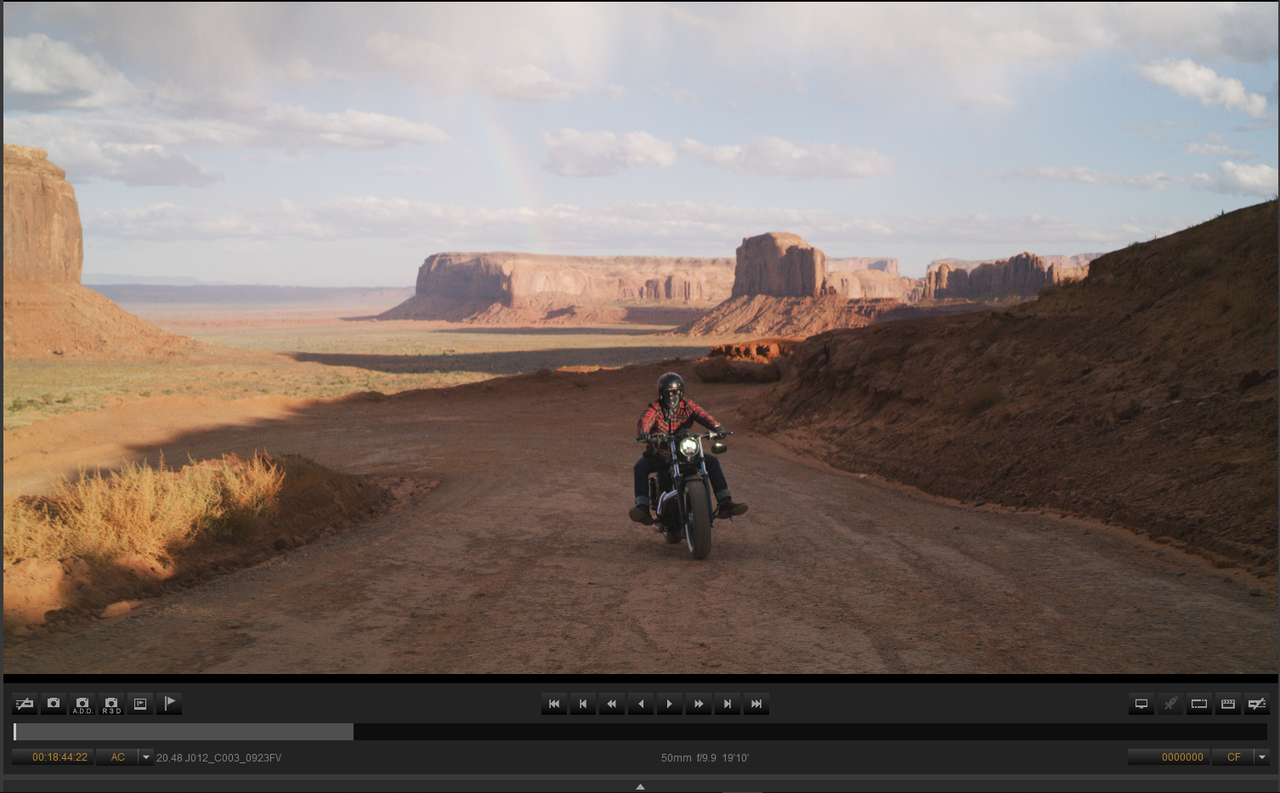
Task: Click the monitor display icon
Action: [x=1141, y=704]
